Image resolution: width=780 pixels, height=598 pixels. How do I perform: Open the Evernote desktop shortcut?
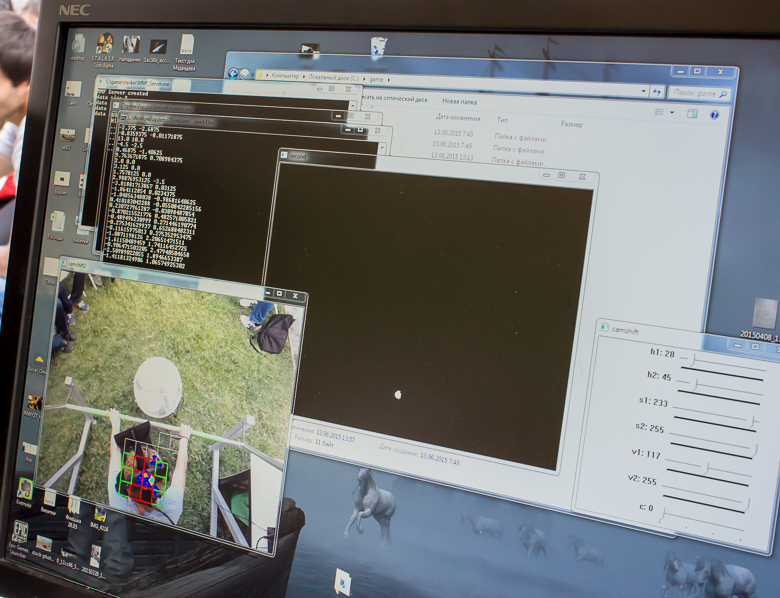[x=24, y=492]
